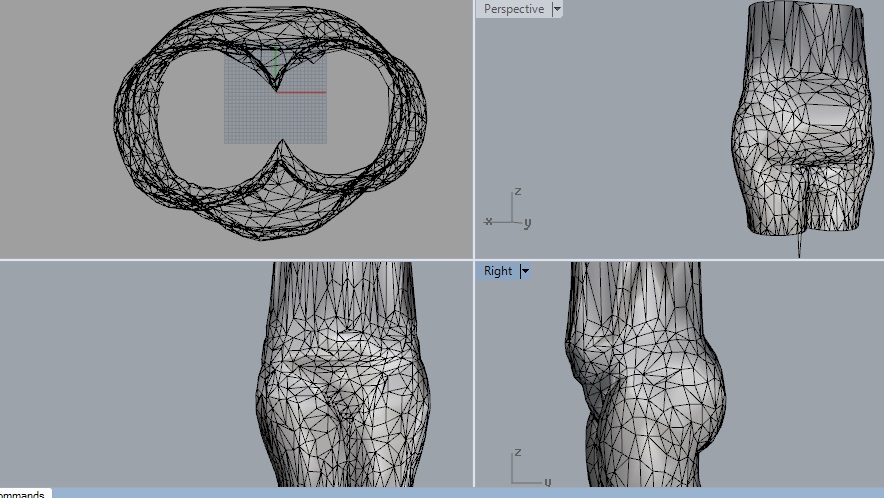This screenshot has width=884, height=498.
Task: Open the Right viewport title menu
Action: pyautogui.click(x=498, y=271)
